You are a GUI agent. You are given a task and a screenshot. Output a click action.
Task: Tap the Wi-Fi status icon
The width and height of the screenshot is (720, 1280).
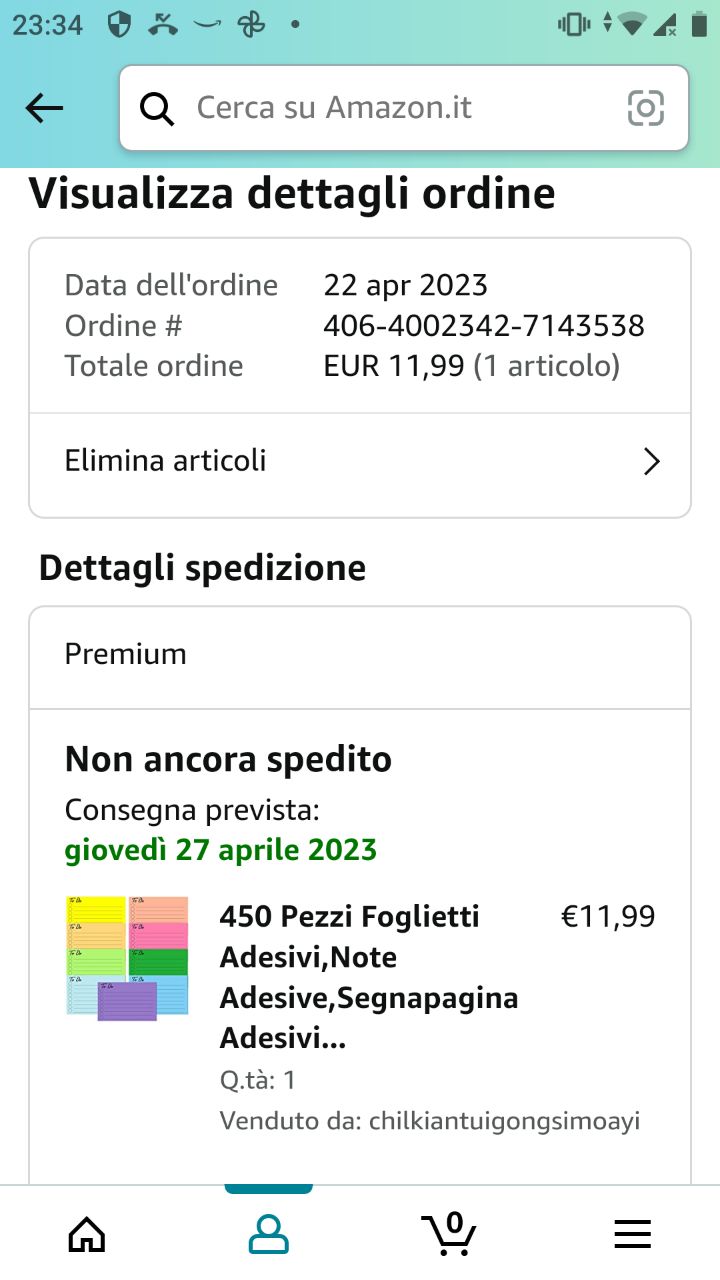pyautogui.click(x=632, y=25)
